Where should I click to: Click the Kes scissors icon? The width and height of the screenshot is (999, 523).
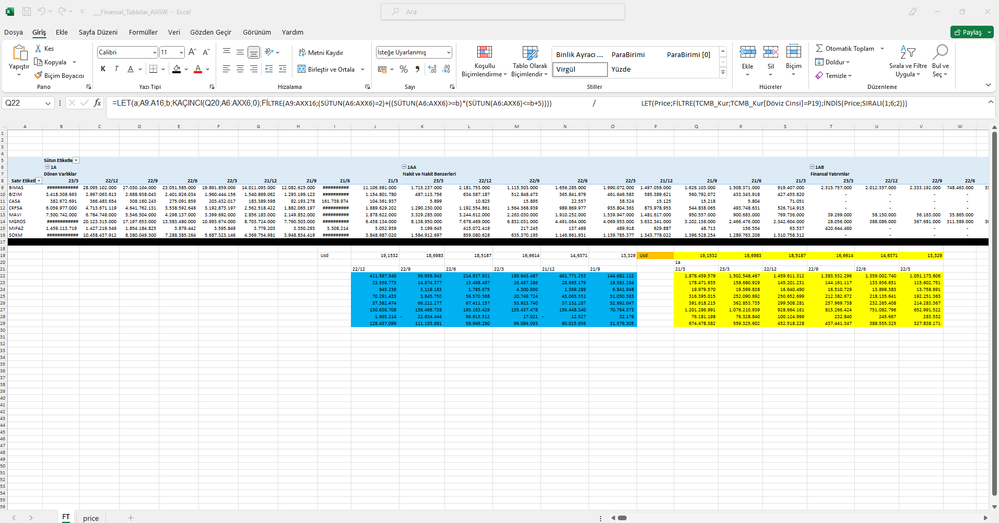click(x=38, y=48)
